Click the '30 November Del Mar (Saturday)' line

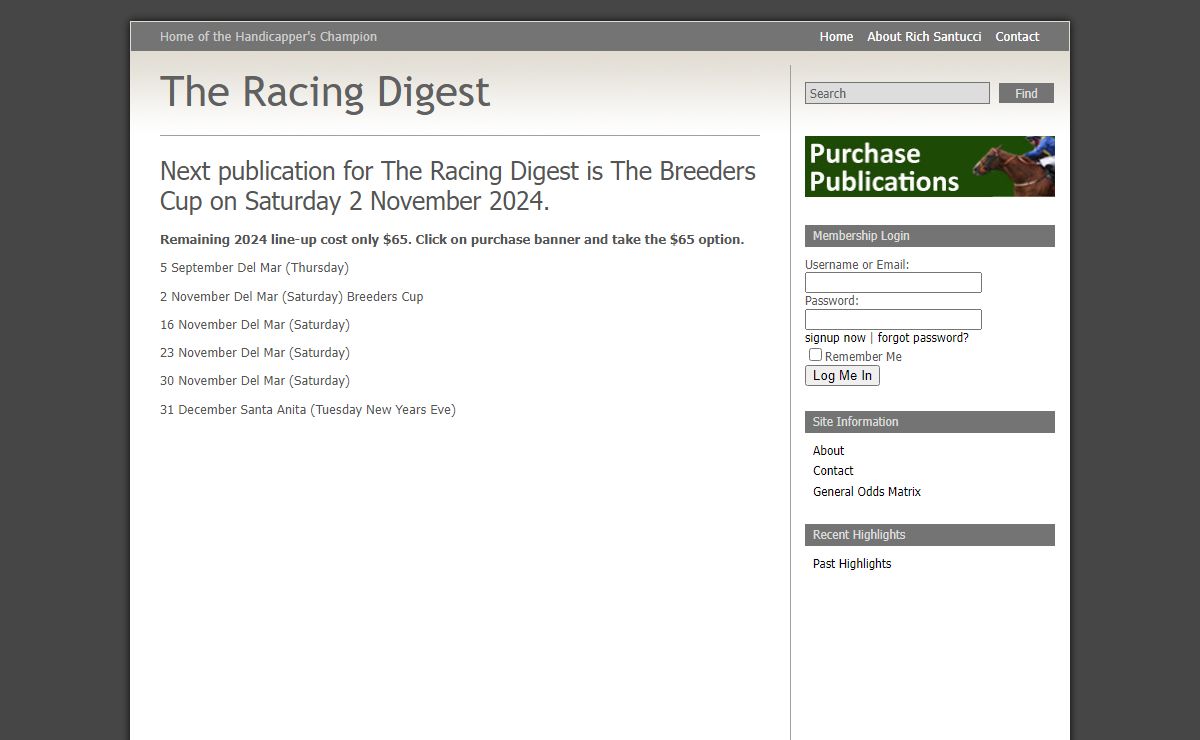click(255, 381)
